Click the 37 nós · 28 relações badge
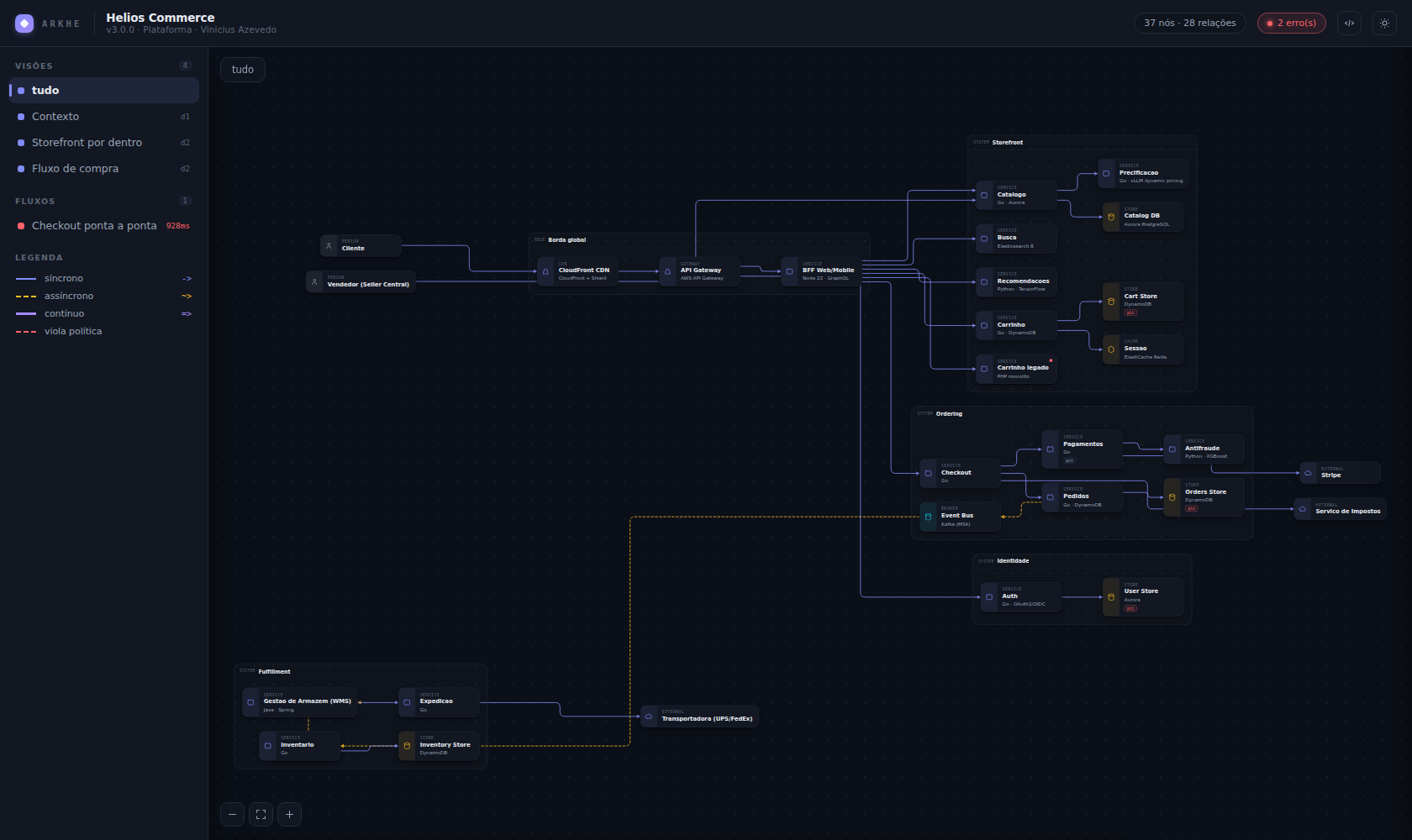 [1189, 23]
